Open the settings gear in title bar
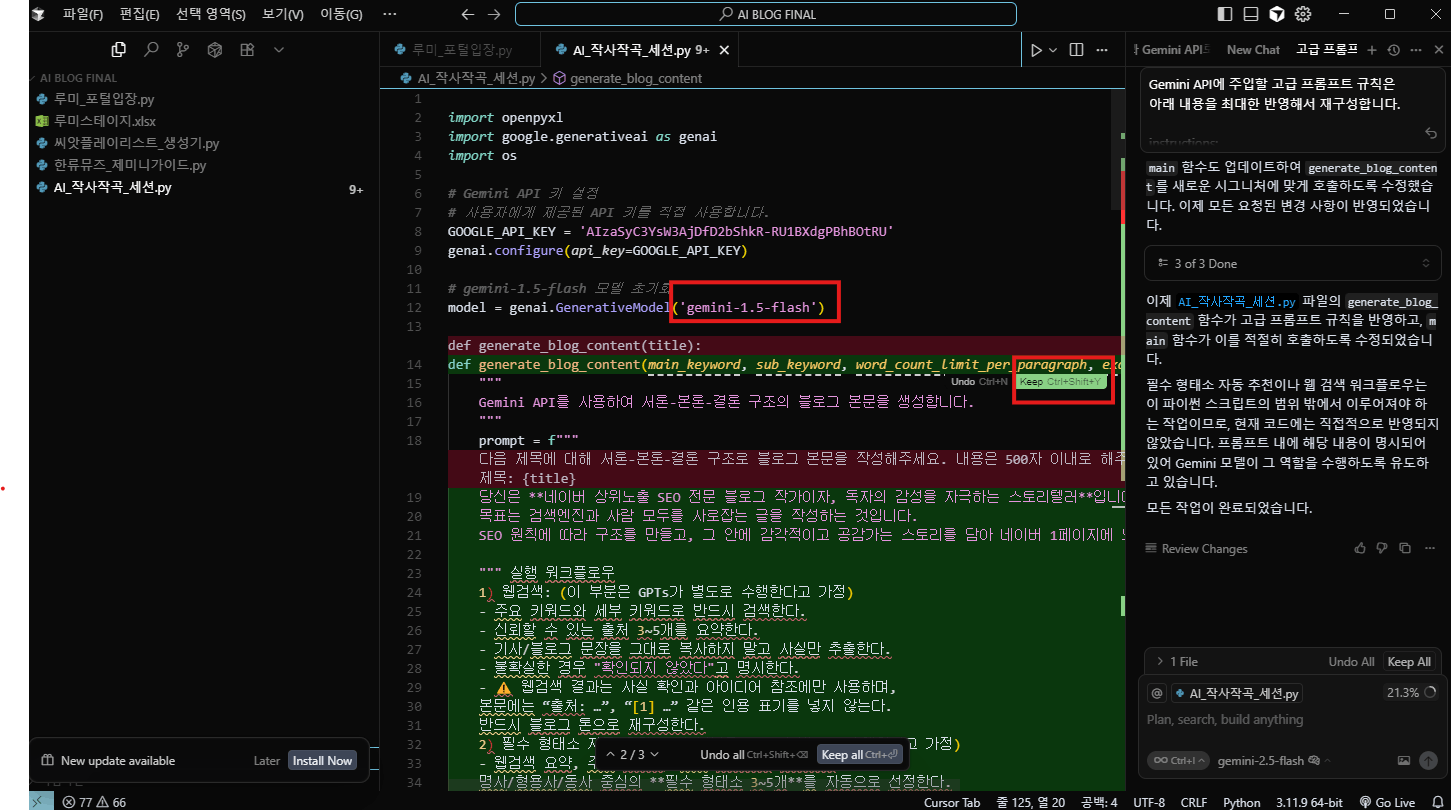 [1303, 14]
